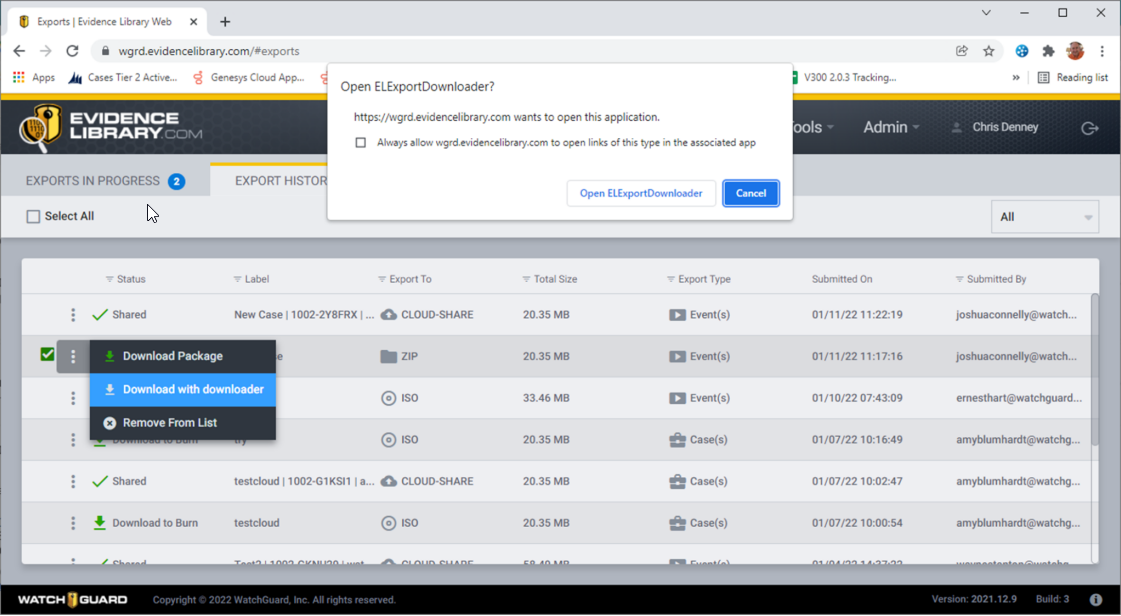
Task: Open Download Package menu entry
Action: pyautogui.click(x=182, y=356)
